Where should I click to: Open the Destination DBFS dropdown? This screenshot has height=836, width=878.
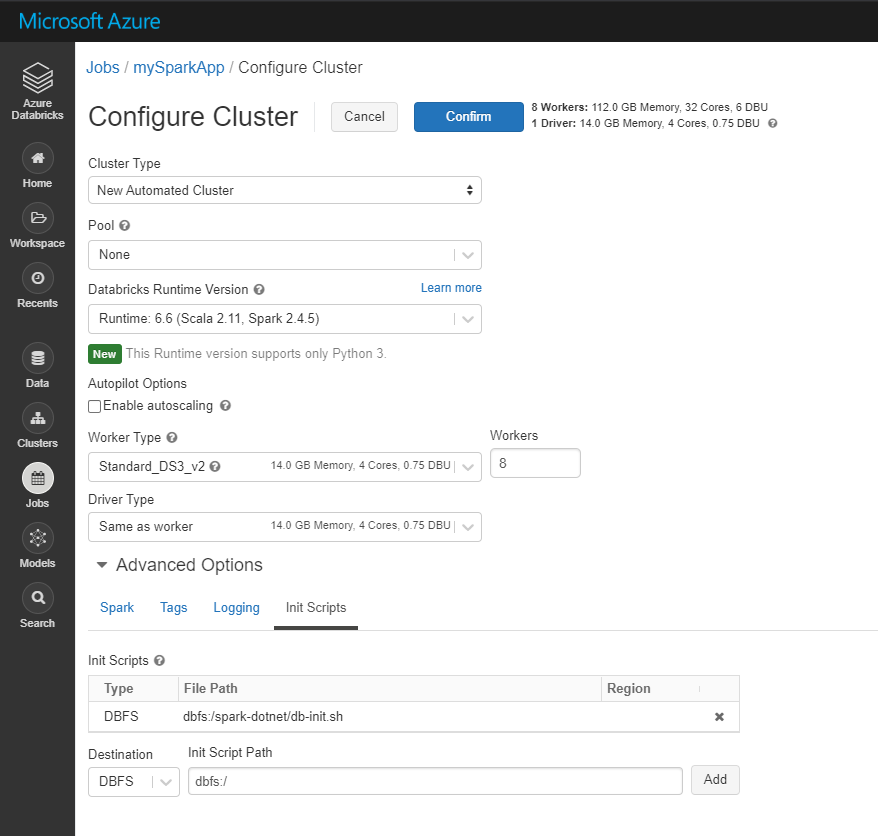[x=134, y=782]
